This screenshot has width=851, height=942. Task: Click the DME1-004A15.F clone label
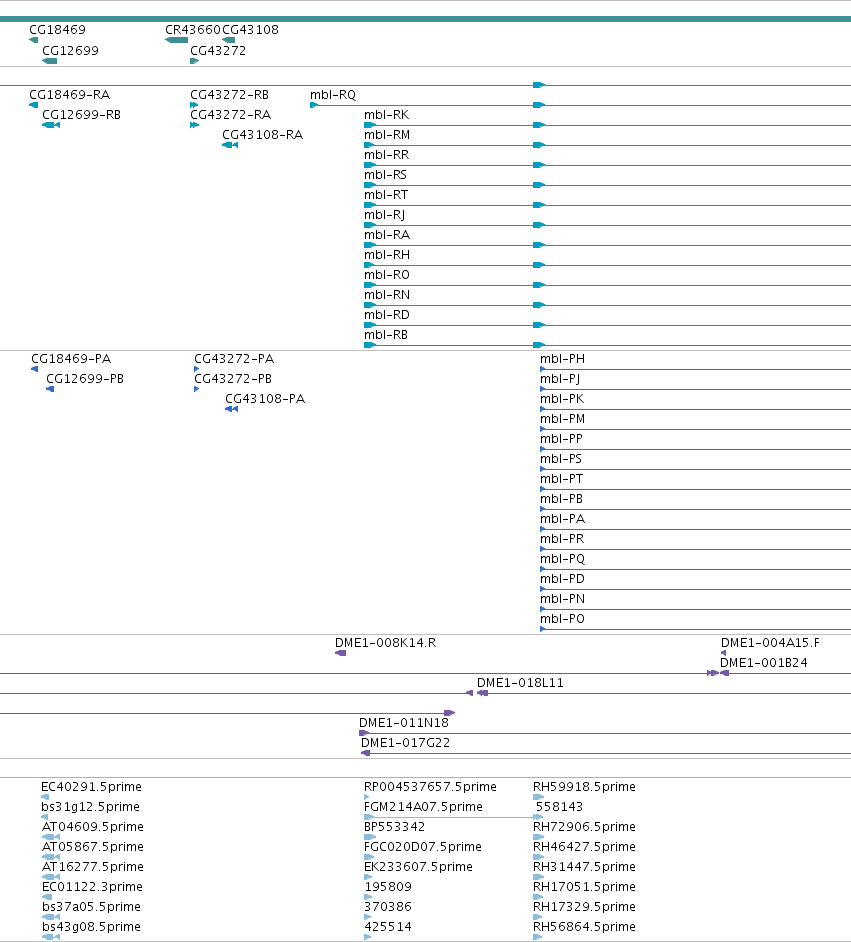coord(771,643)
